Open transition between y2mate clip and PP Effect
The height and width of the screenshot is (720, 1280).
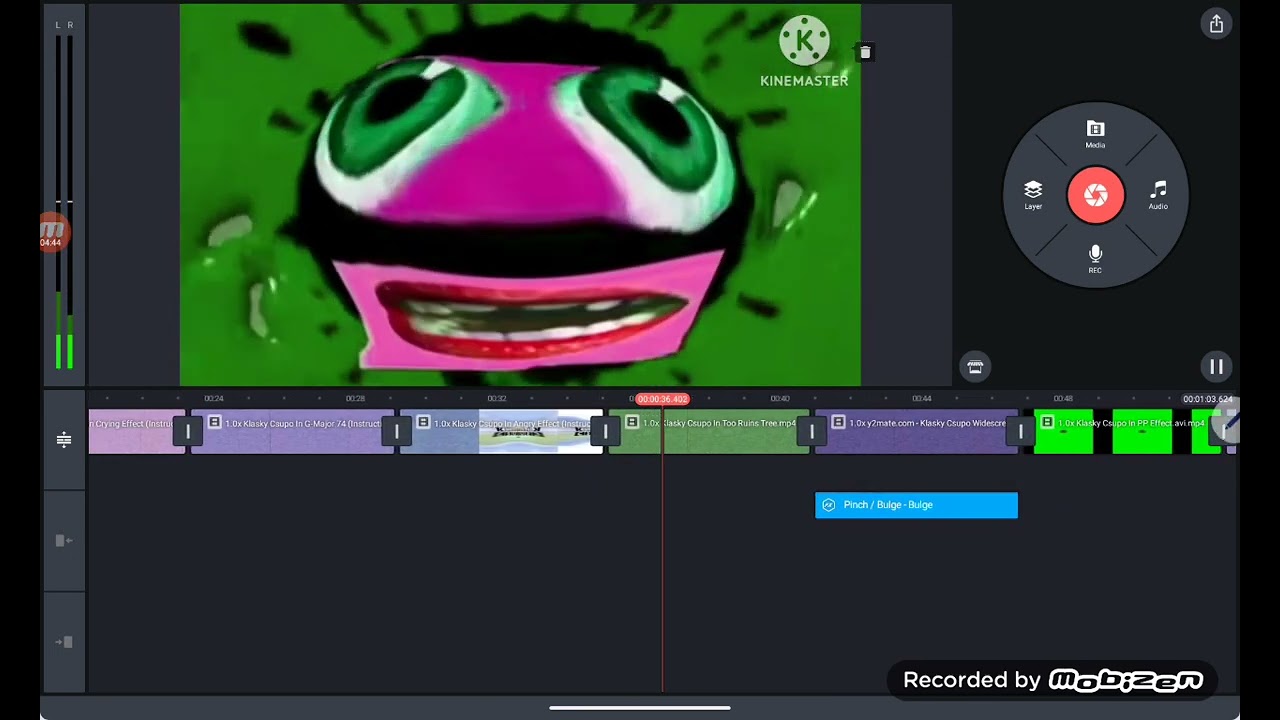pyautogui.click(x=1021, y=432)
